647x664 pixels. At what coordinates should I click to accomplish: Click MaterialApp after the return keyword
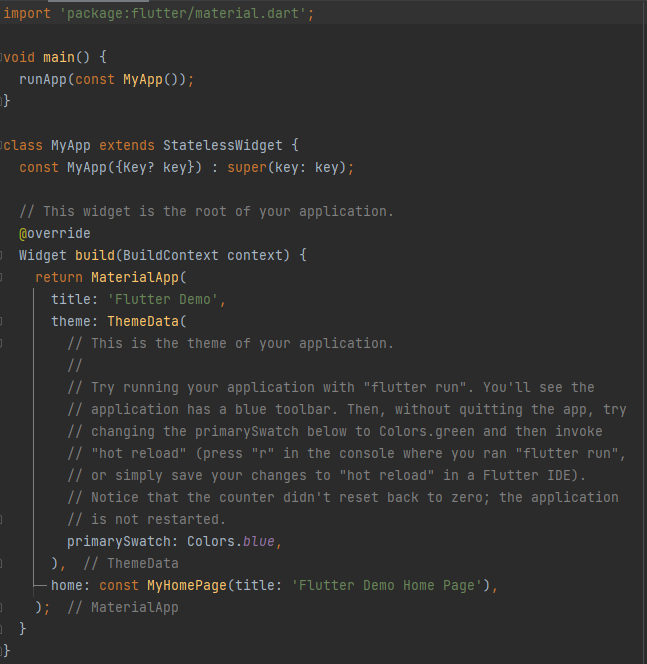135,277
